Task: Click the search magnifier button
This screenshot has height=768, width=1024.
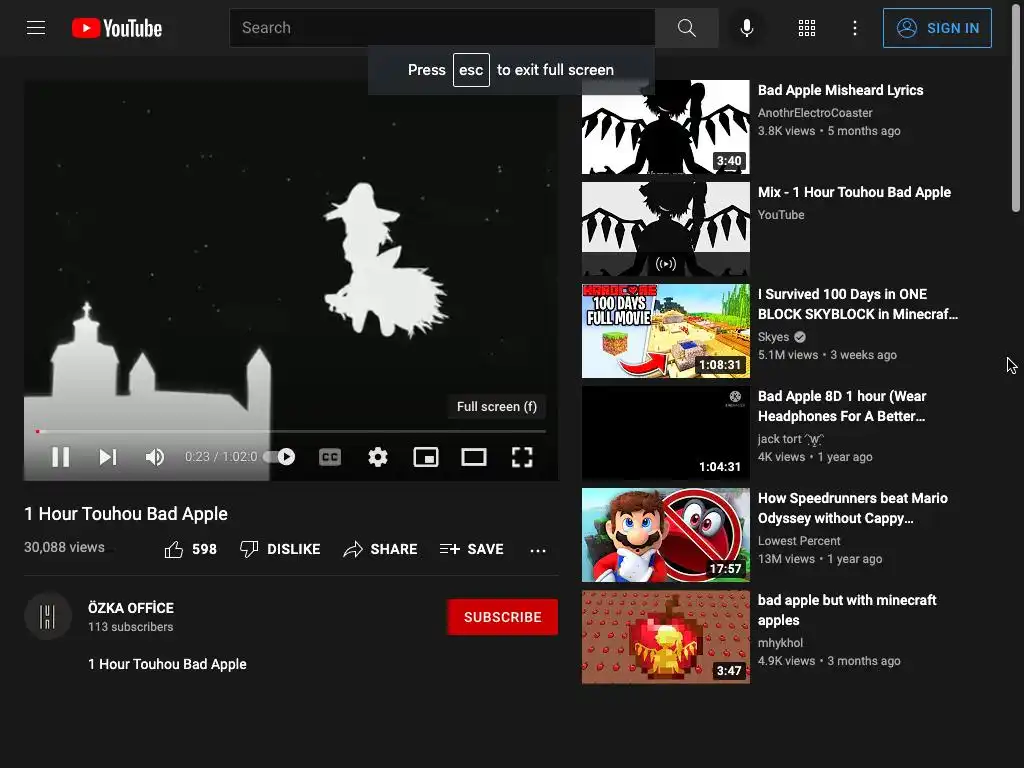Action: pos(686,28)
